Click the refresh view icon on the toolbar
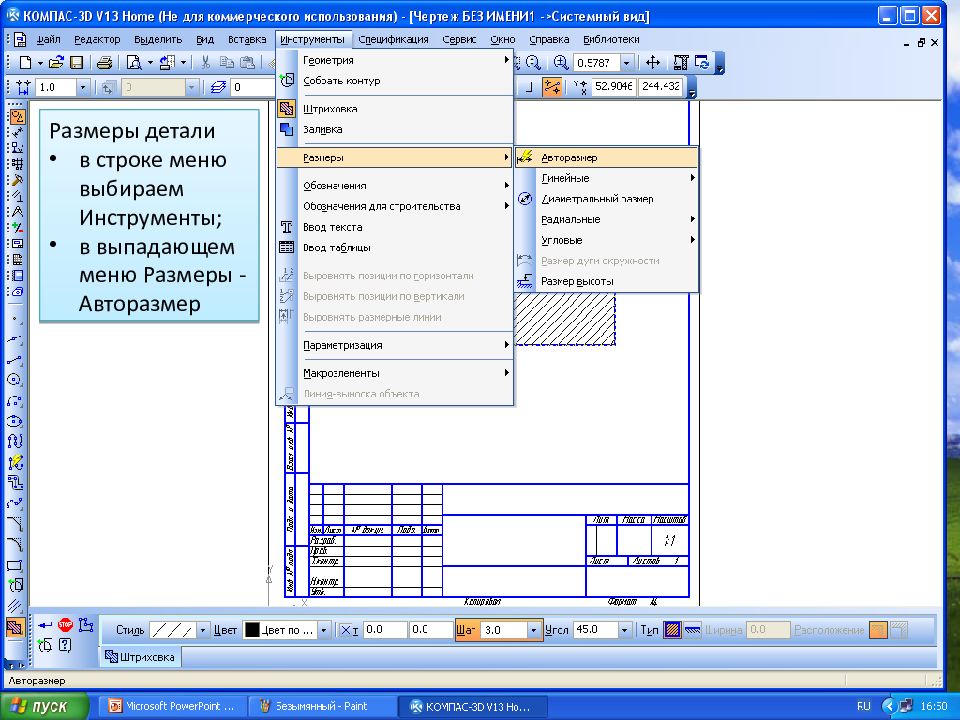The image size is (960, 720). click(x=702, y=62)
